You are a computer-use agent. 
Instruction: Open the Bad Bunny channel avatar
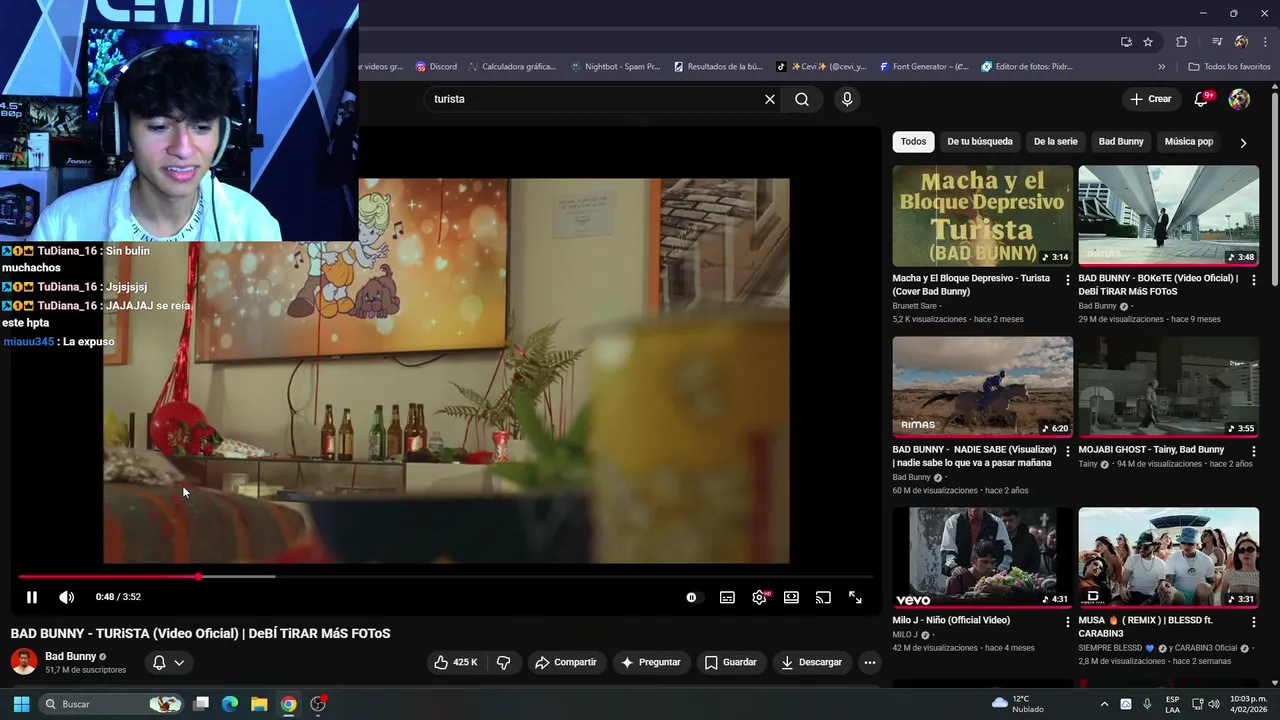(24, 662)
